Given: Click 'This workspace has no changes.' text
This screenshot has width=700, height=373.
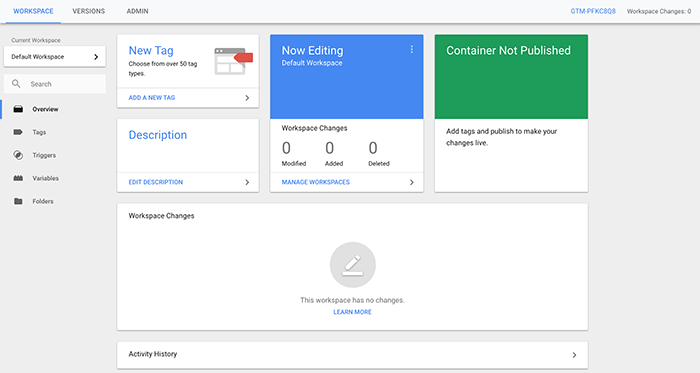Looking at the screenshot, I should [352, 300].
